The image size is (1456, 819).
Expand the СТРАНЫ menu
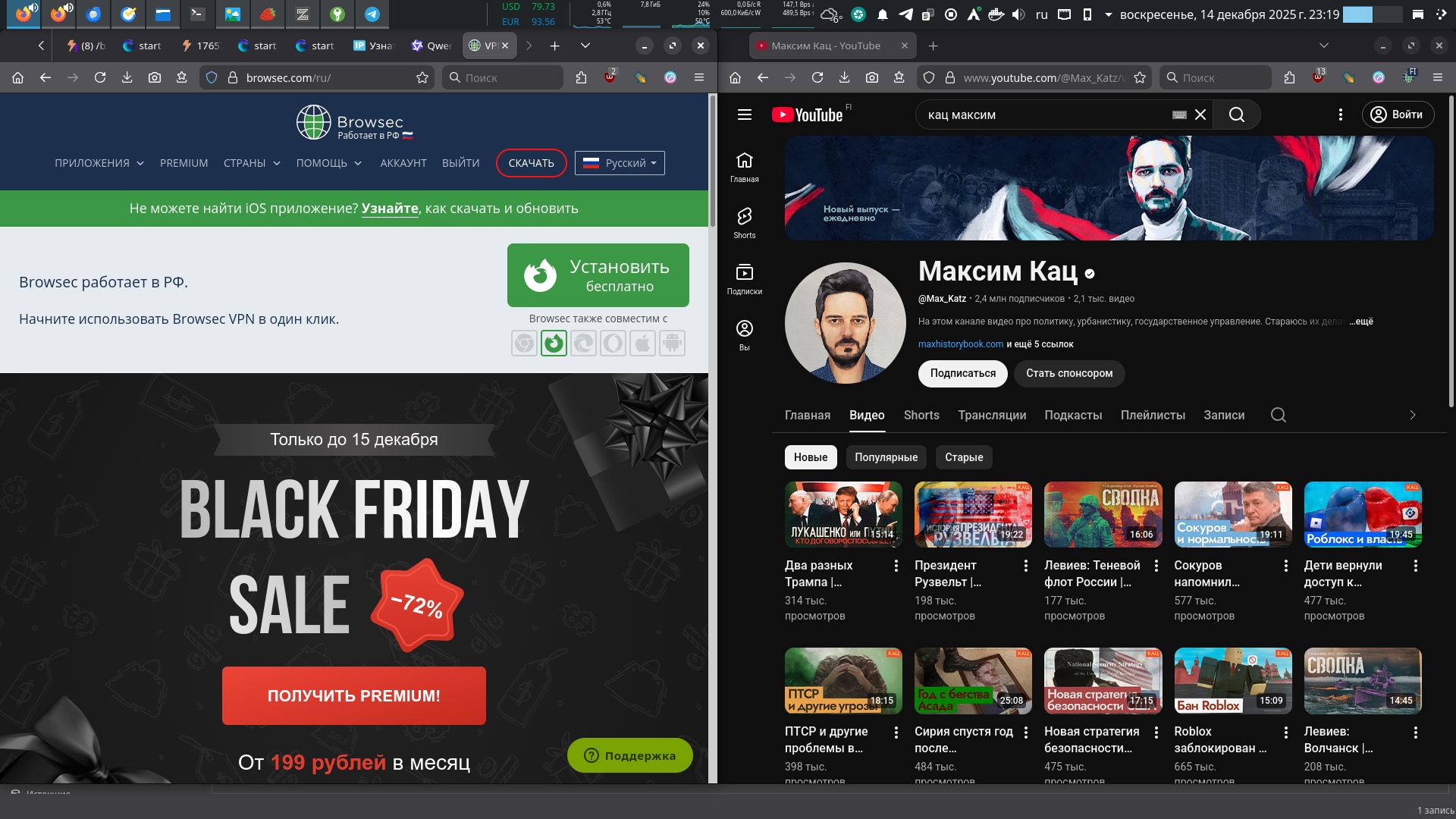coord(252,163)
